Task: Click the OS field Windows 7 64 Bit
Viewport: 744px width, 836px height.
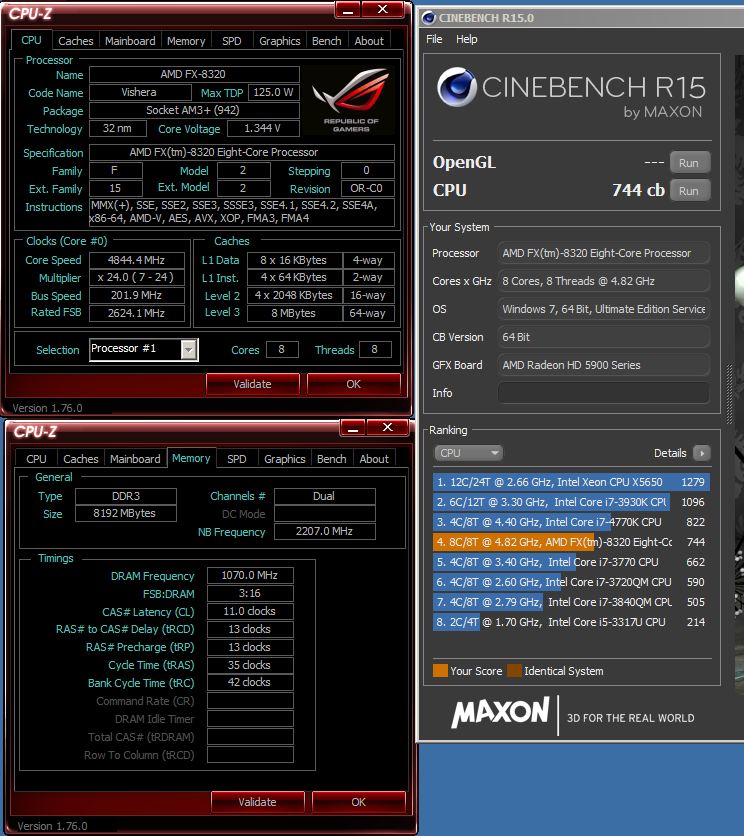Action: [x=604, y=309]
